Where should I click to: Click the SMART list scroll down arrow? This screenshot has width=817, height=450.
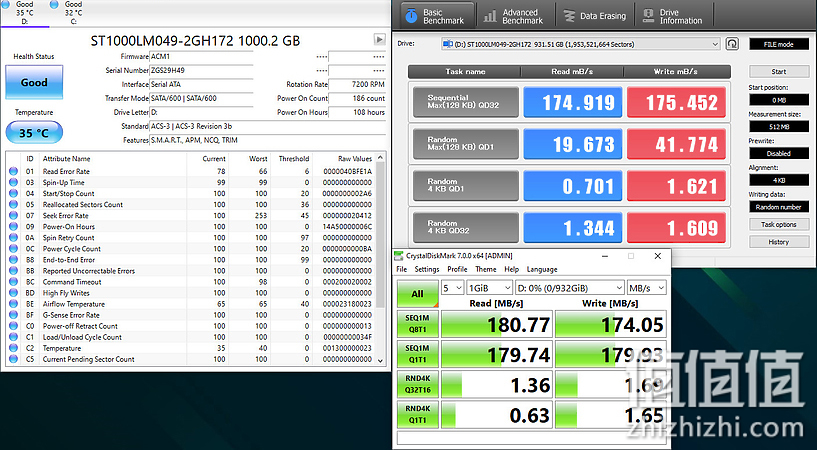[x=380, y=360]
